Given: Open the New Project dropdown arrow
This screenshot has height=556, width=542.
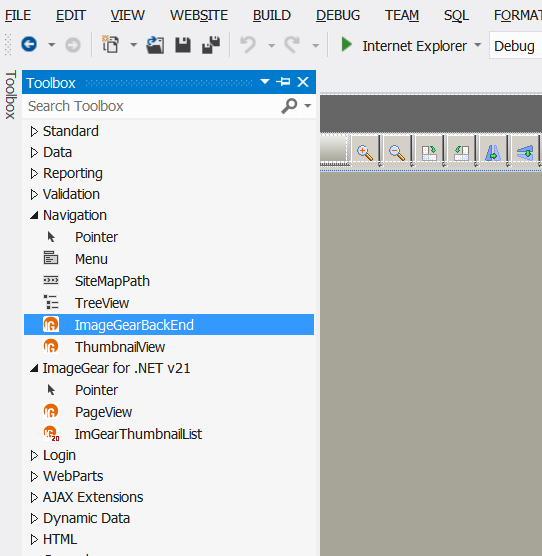Looking at the screenshot, I should coord(133,45).
